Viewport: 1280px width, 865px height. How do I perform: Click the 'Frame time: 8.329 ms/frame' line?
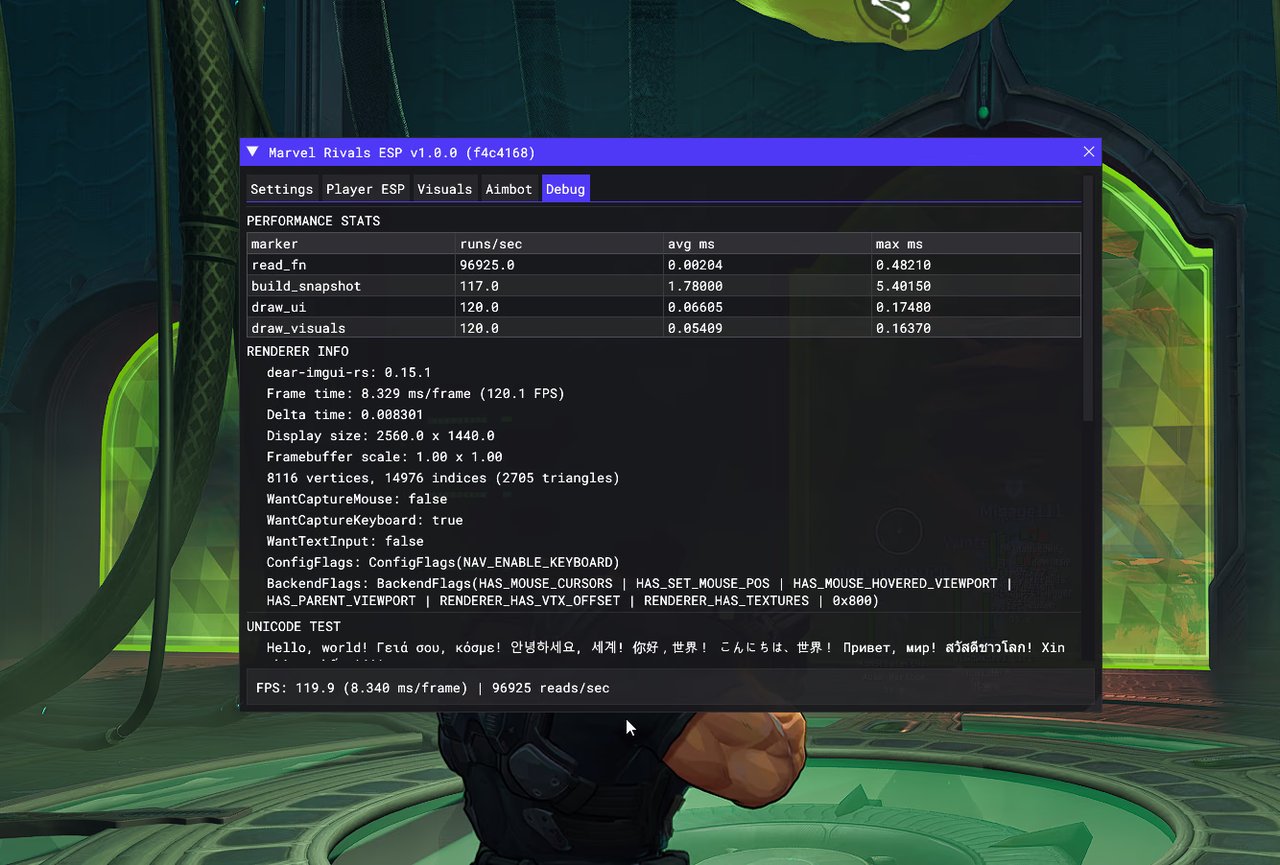coord(415,394)
